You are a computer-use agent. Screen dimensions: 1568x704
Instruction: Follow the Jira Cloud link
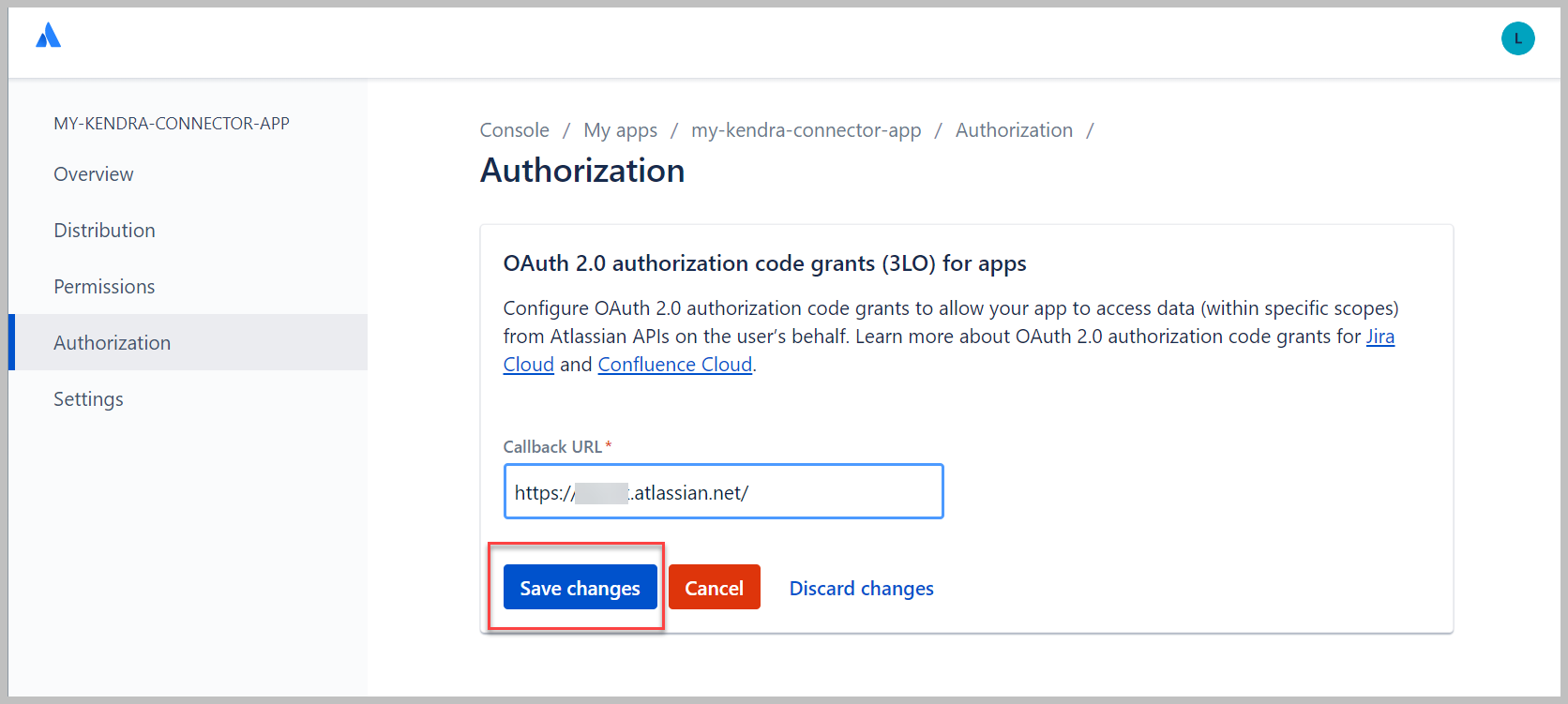[x=1380, y=337]
